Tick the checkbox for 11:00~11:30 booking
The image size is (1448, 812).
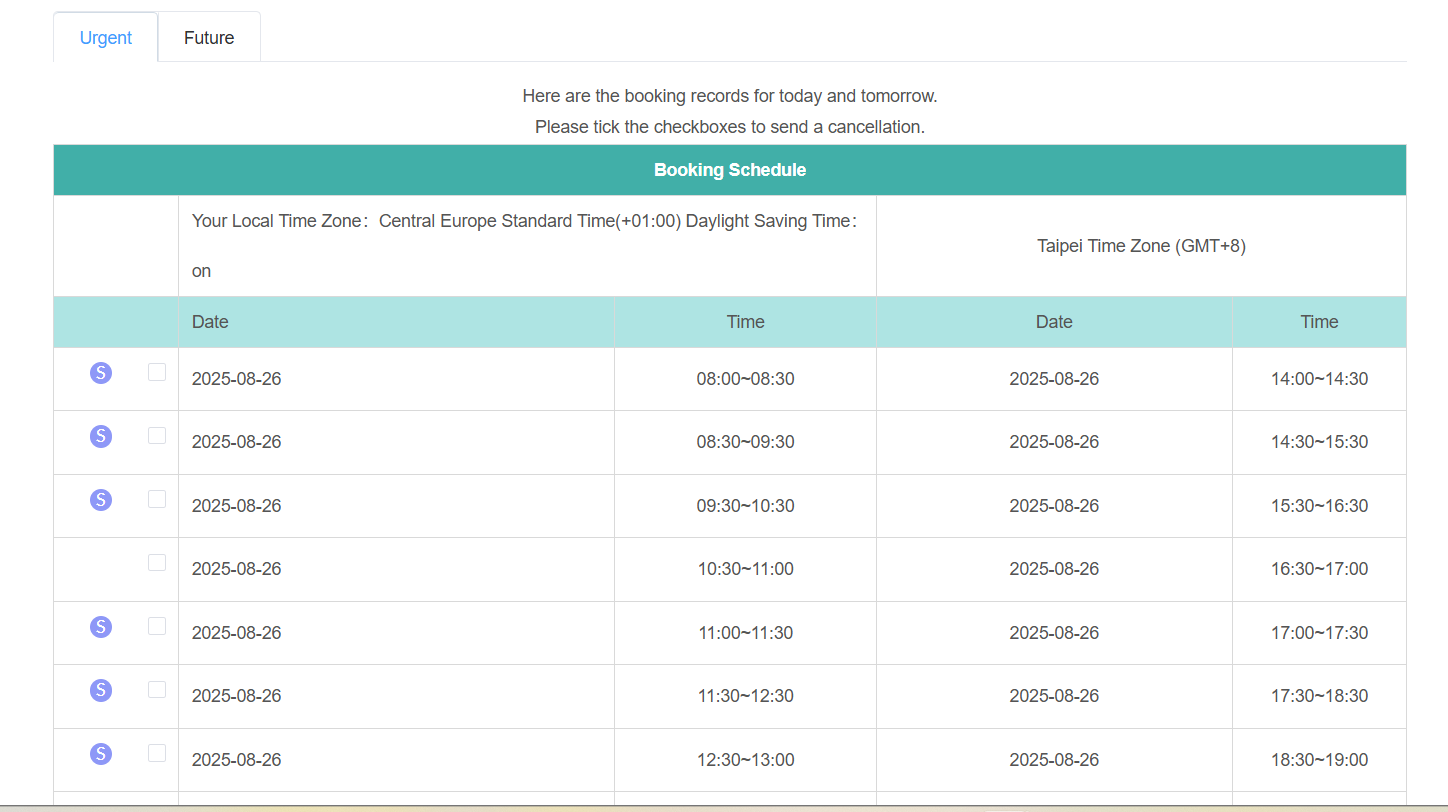coord(157,626)
